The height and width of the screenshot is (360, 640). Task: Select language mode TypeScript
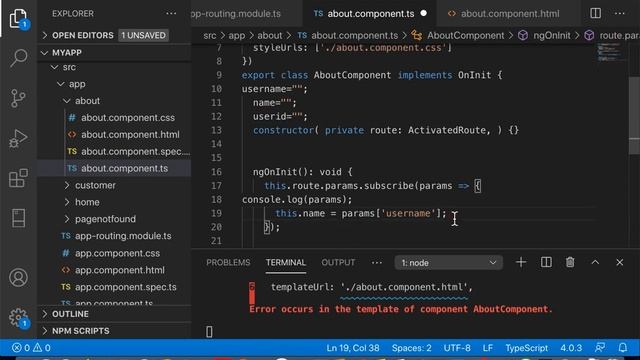point(527,348)
